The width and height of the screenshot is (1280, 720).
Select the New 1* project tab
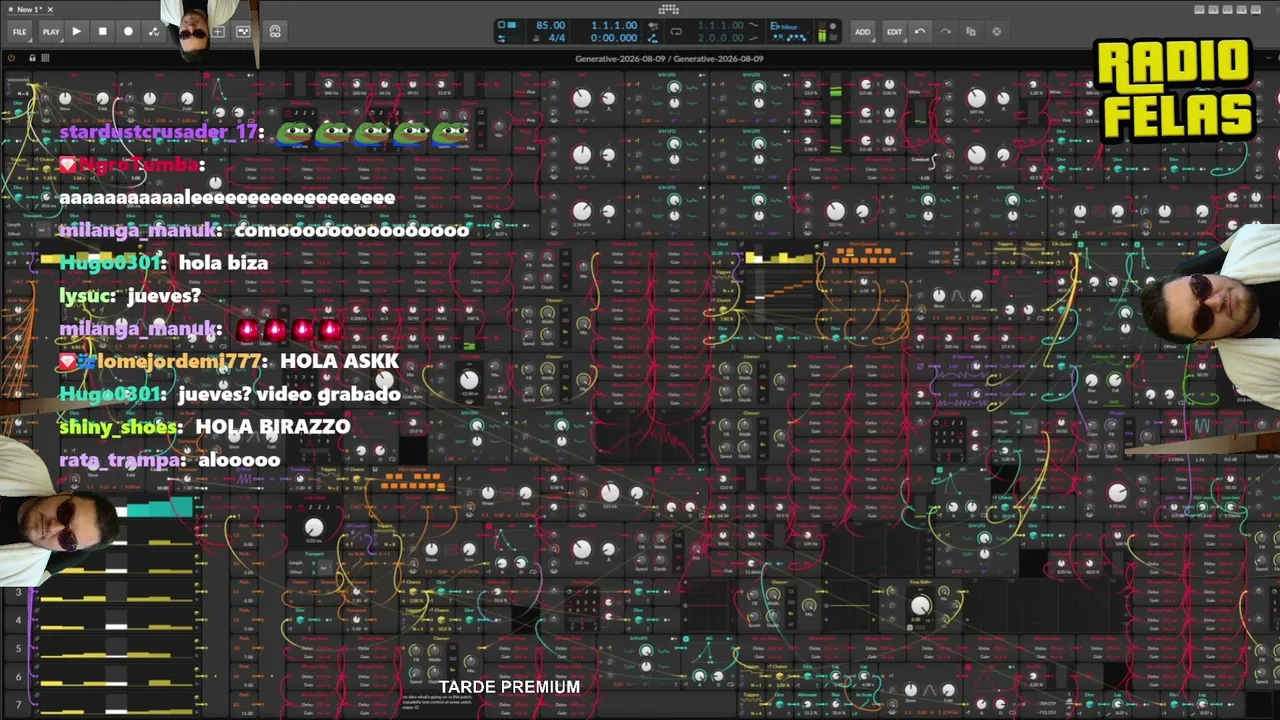29,9
